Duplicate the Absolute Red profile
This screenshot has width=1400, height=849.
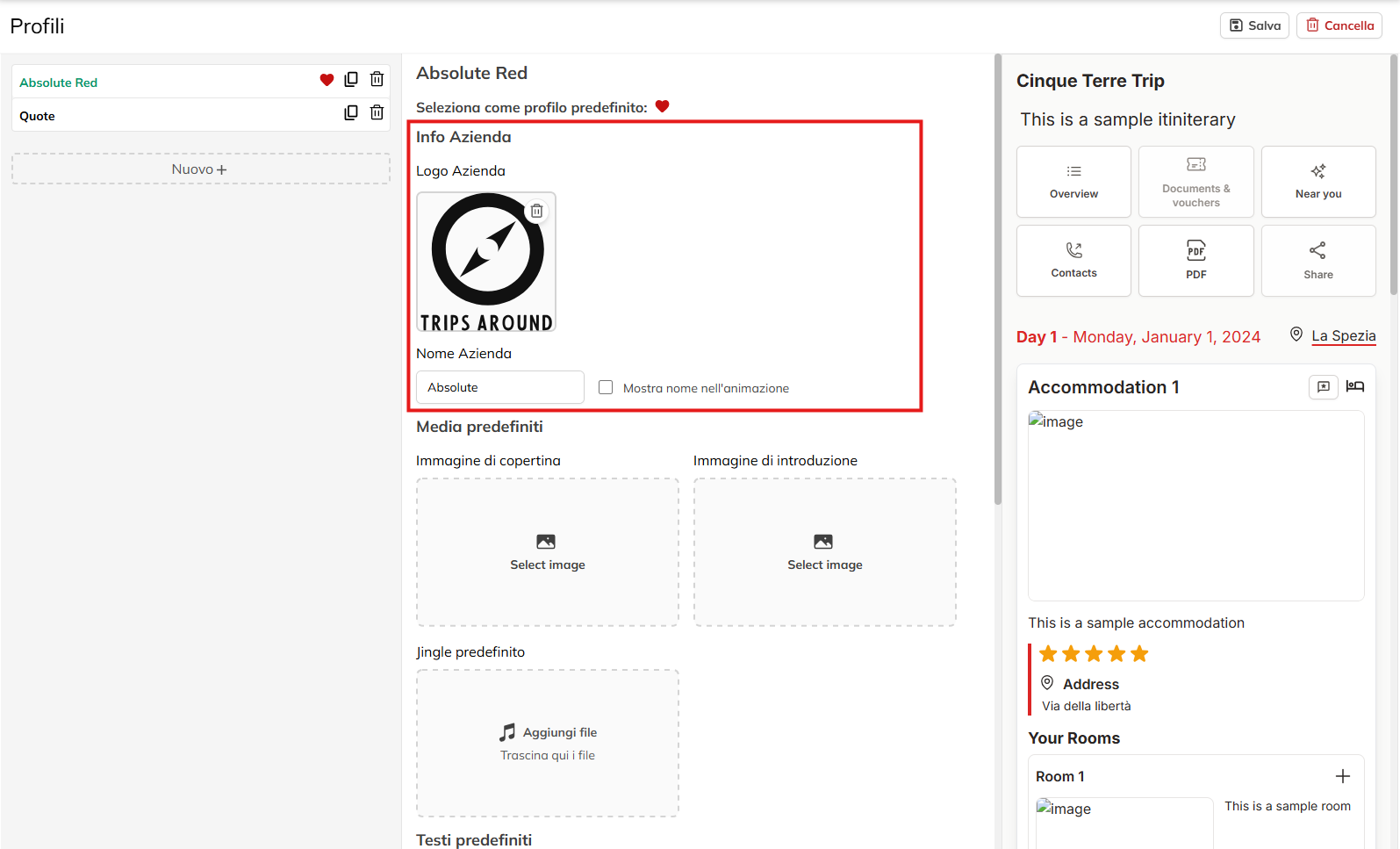coord(351,80)
